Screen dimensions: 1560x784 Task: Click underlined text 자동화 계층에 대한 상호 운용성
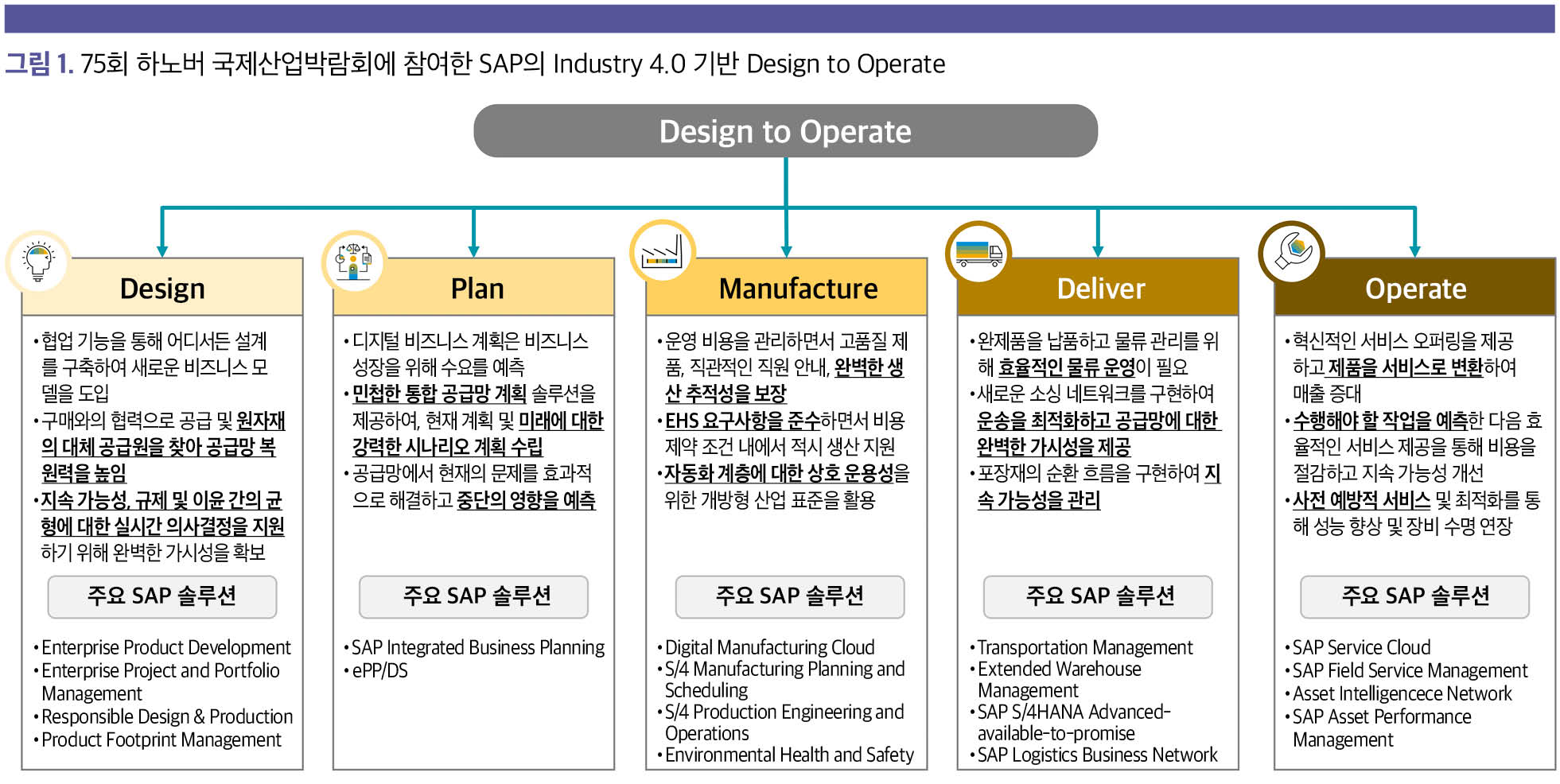779,473
